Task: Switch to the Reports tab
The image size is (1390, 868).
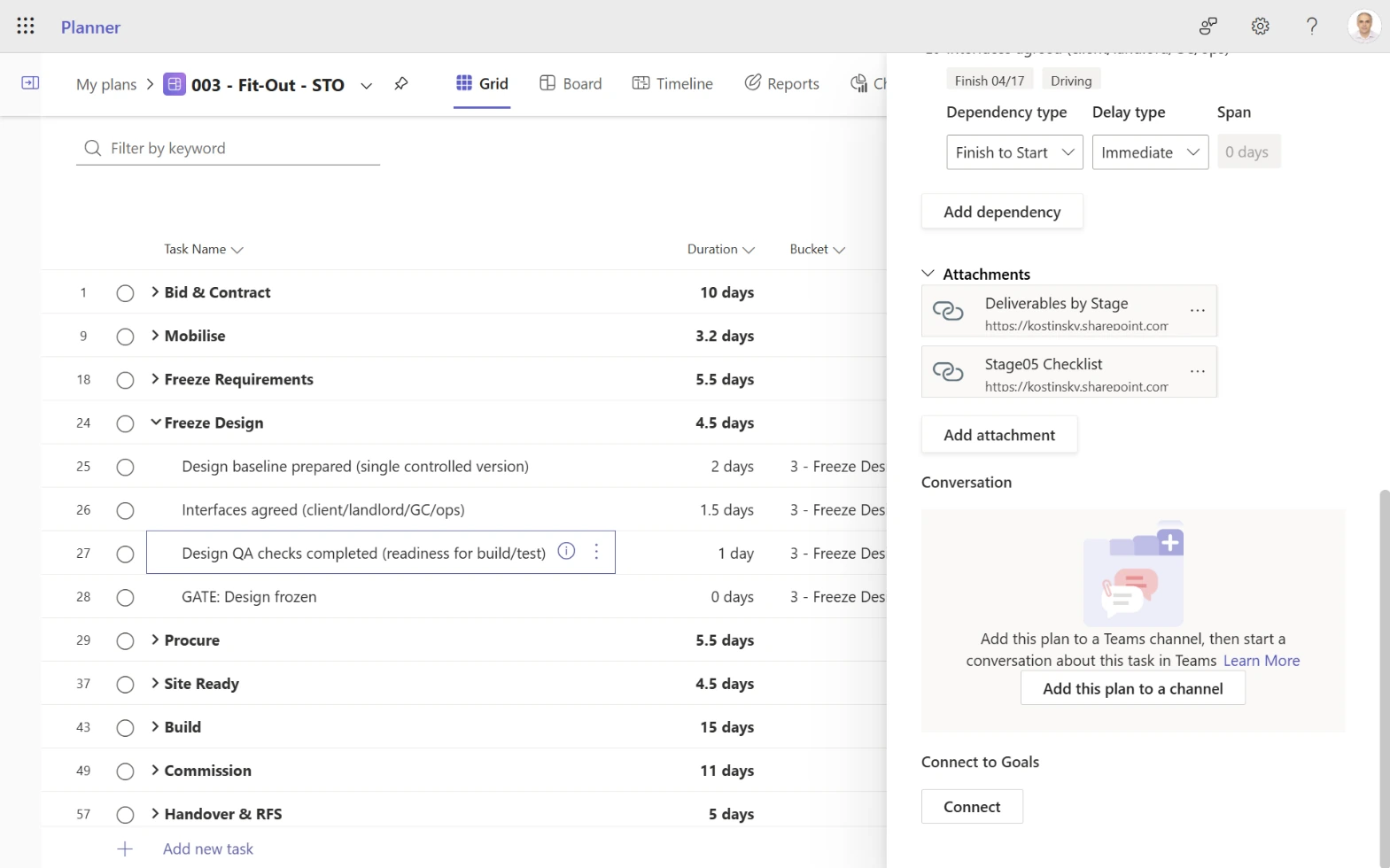Action: [782, 83]
